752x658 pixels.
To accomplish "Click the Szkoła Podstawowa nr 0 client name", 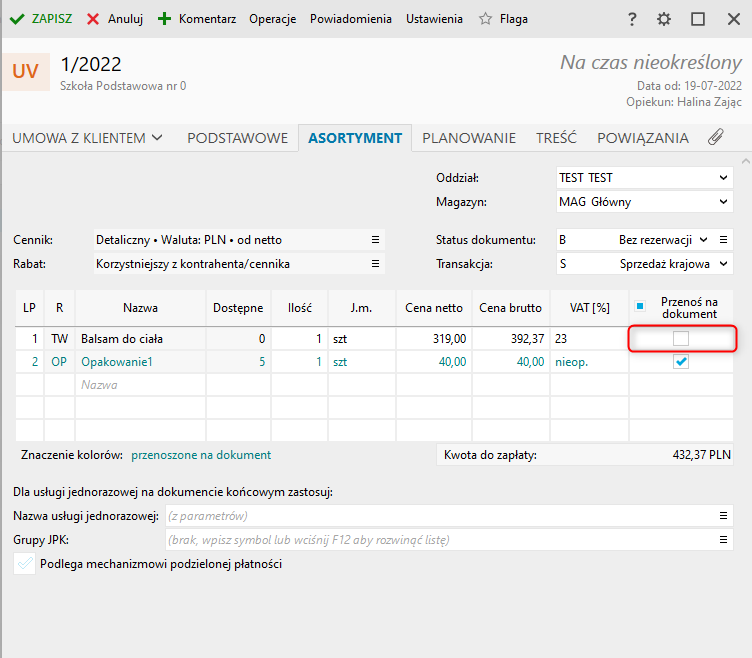I will 123,86.
